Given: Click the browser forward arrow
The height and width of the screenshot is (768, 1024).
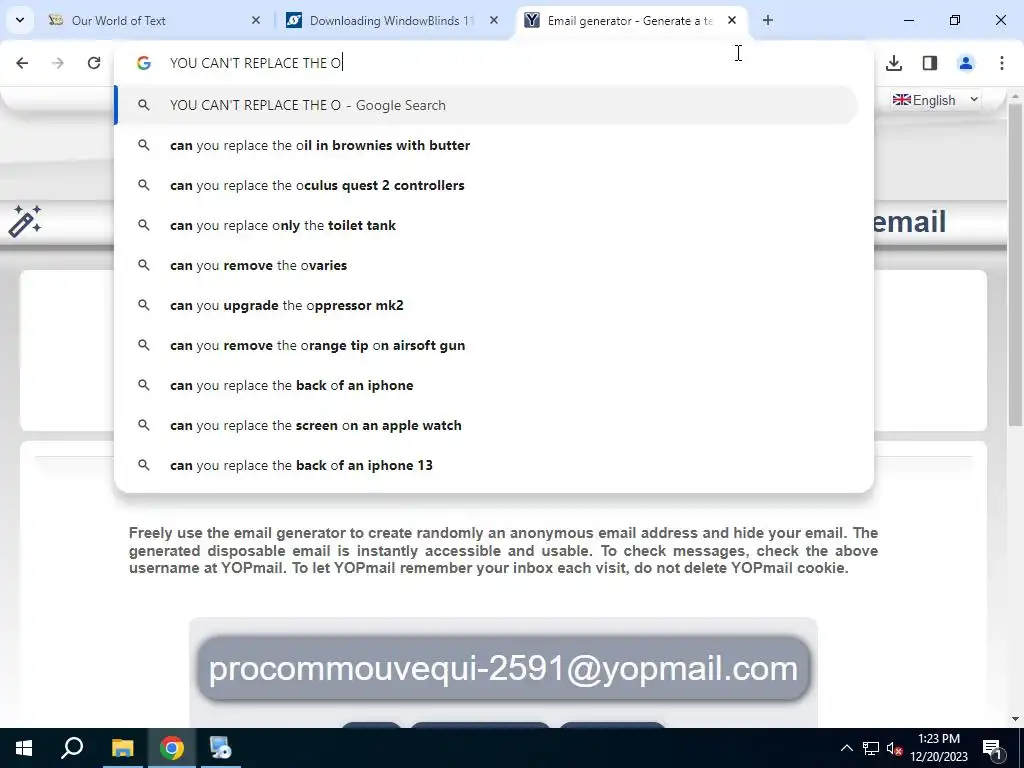Looking at the screenshot, I should point(58,63).
